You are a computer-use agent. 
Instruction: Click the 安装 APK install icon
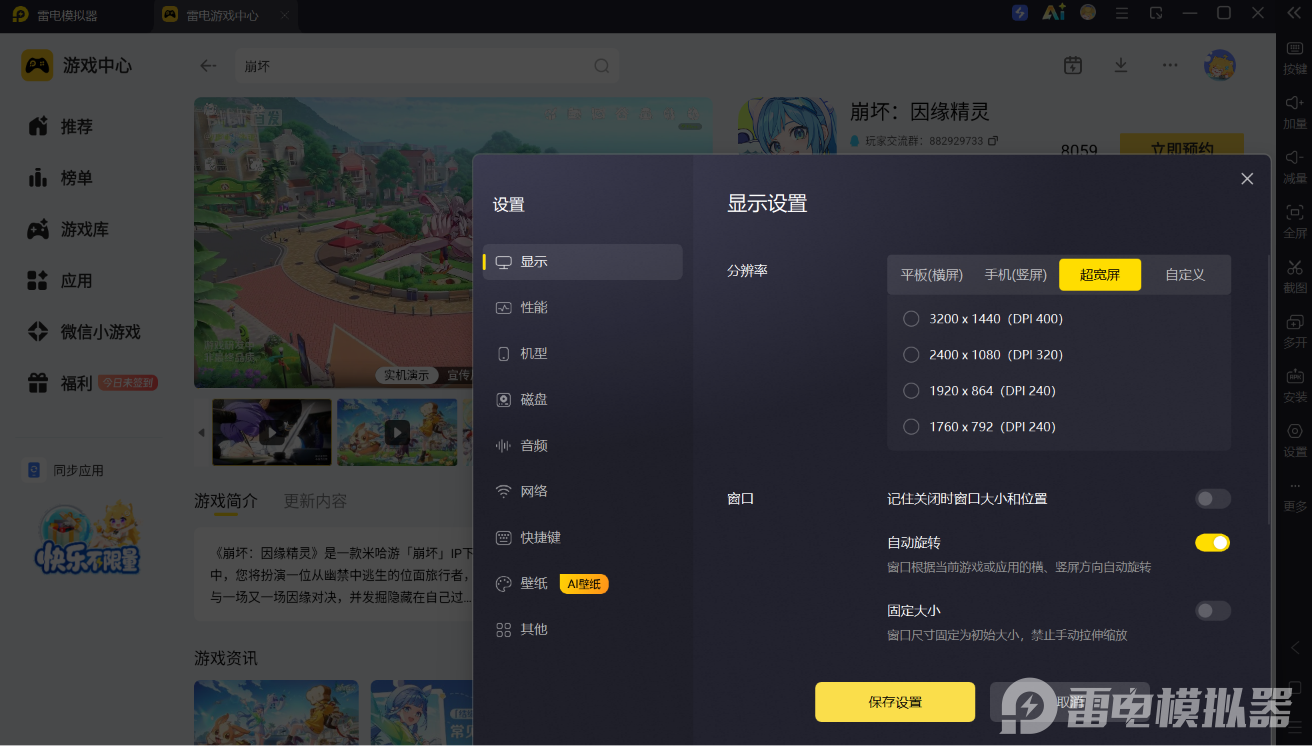pos(1295,377)
